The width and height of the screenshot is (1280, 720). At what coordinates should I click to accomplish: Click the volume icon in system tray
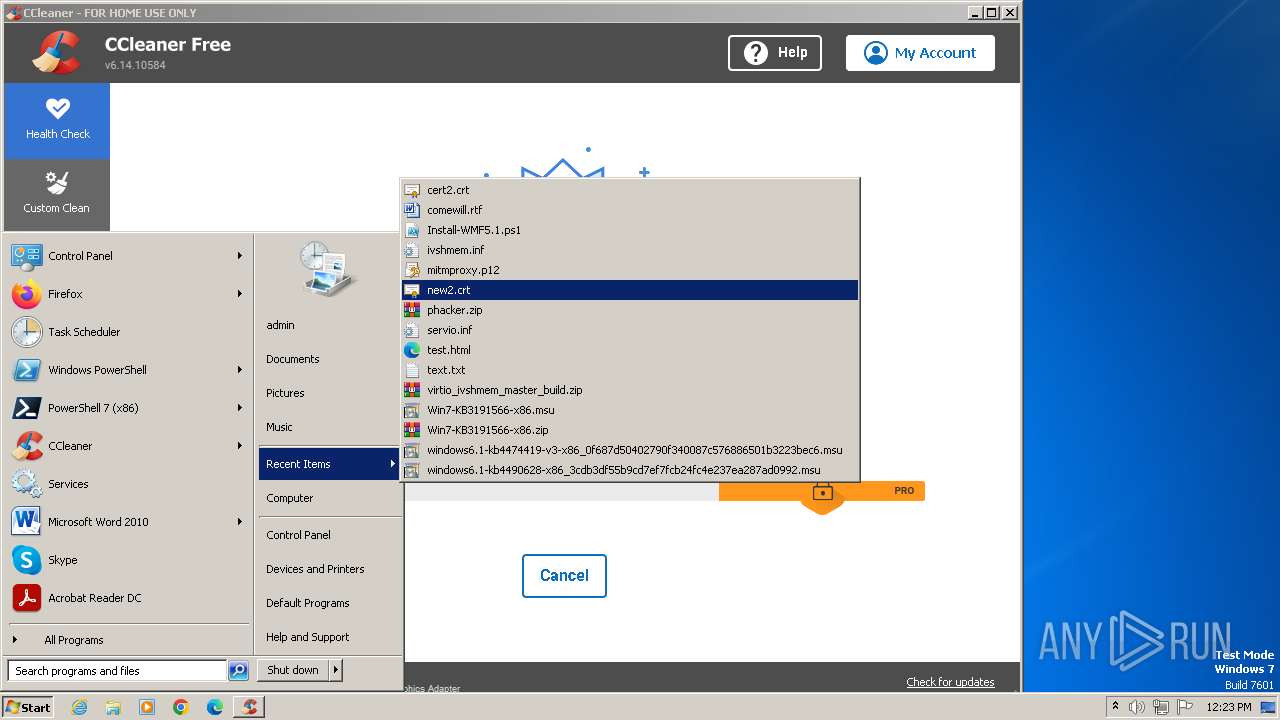pyautogui.click(x=1136, y=707)
